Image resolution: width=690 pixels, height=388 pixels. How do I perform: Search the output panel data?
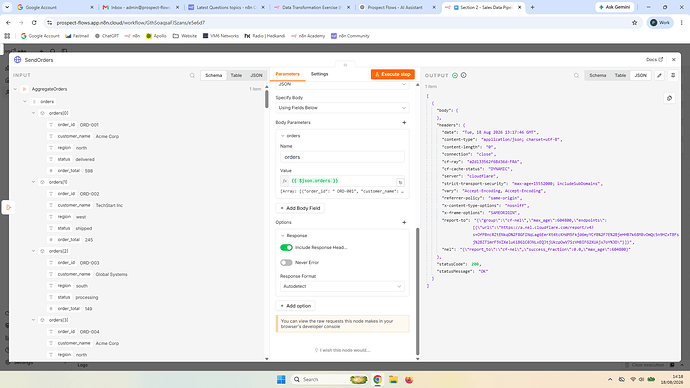576,75
